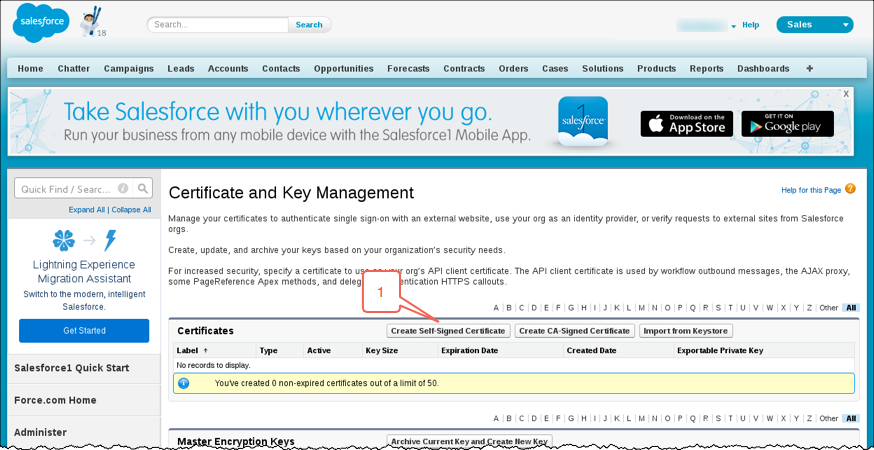This screenshot has height=450, width=874.
Task: Open the Reports tab
Action: click(x=706, y=69)
